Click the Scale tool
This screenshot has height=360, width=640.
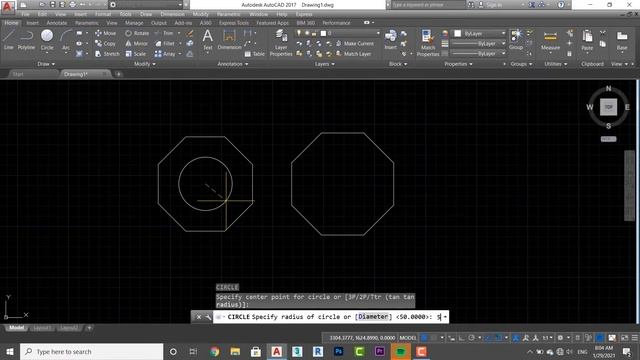click(136, 54)
